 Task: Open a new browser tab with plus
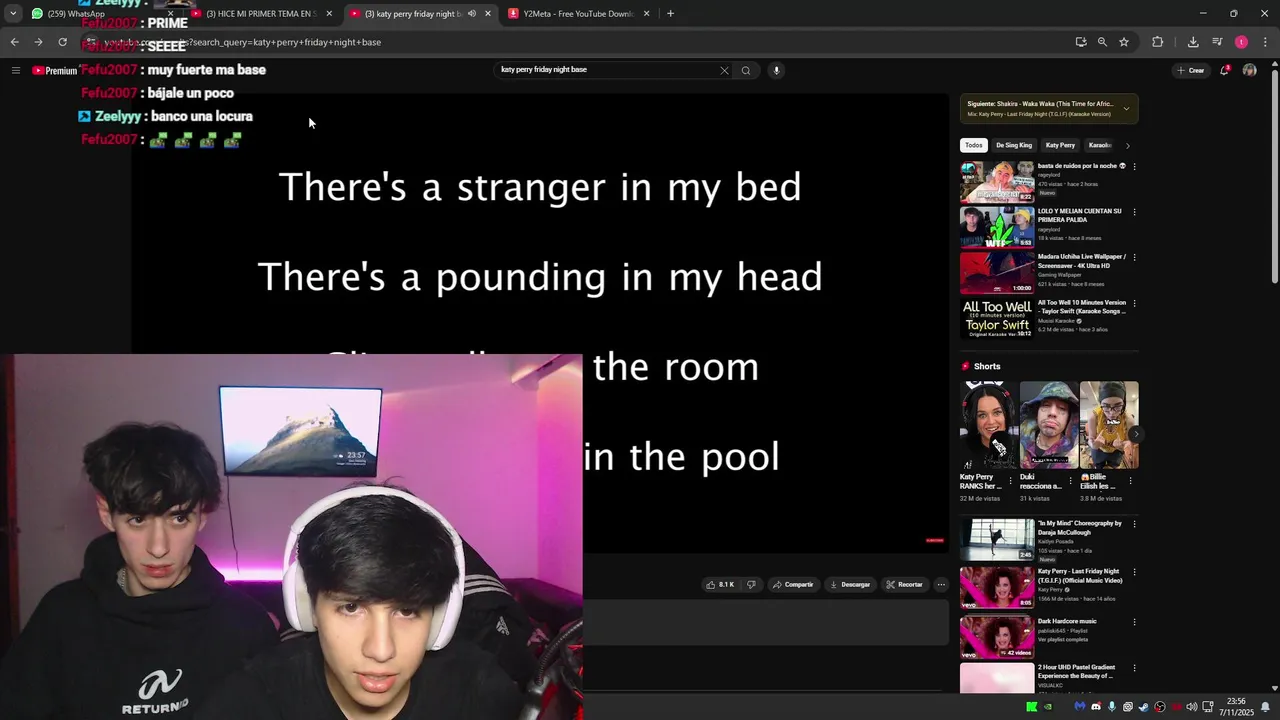[670, 14]
